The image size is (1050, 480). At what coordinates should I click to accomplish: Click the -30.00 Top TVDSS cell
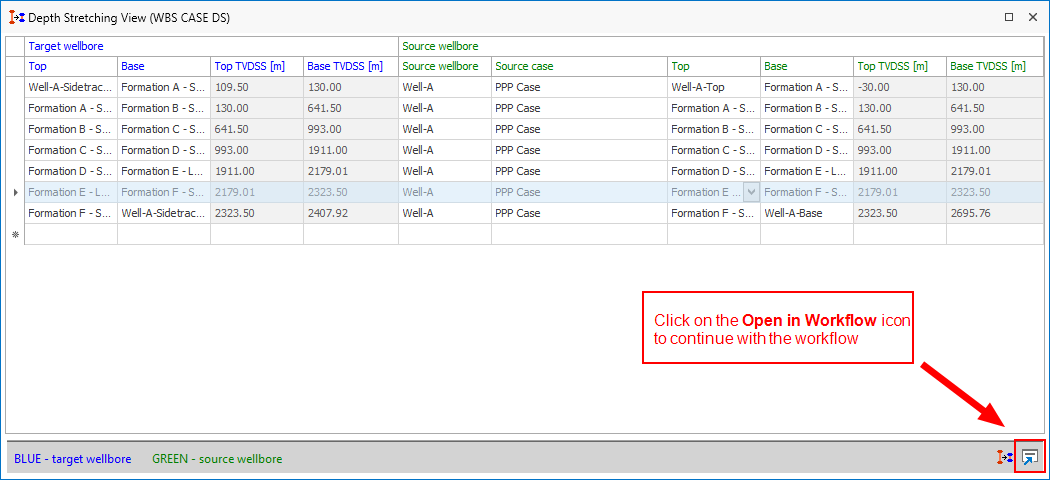pyautogui.click(x=899, y=87)
